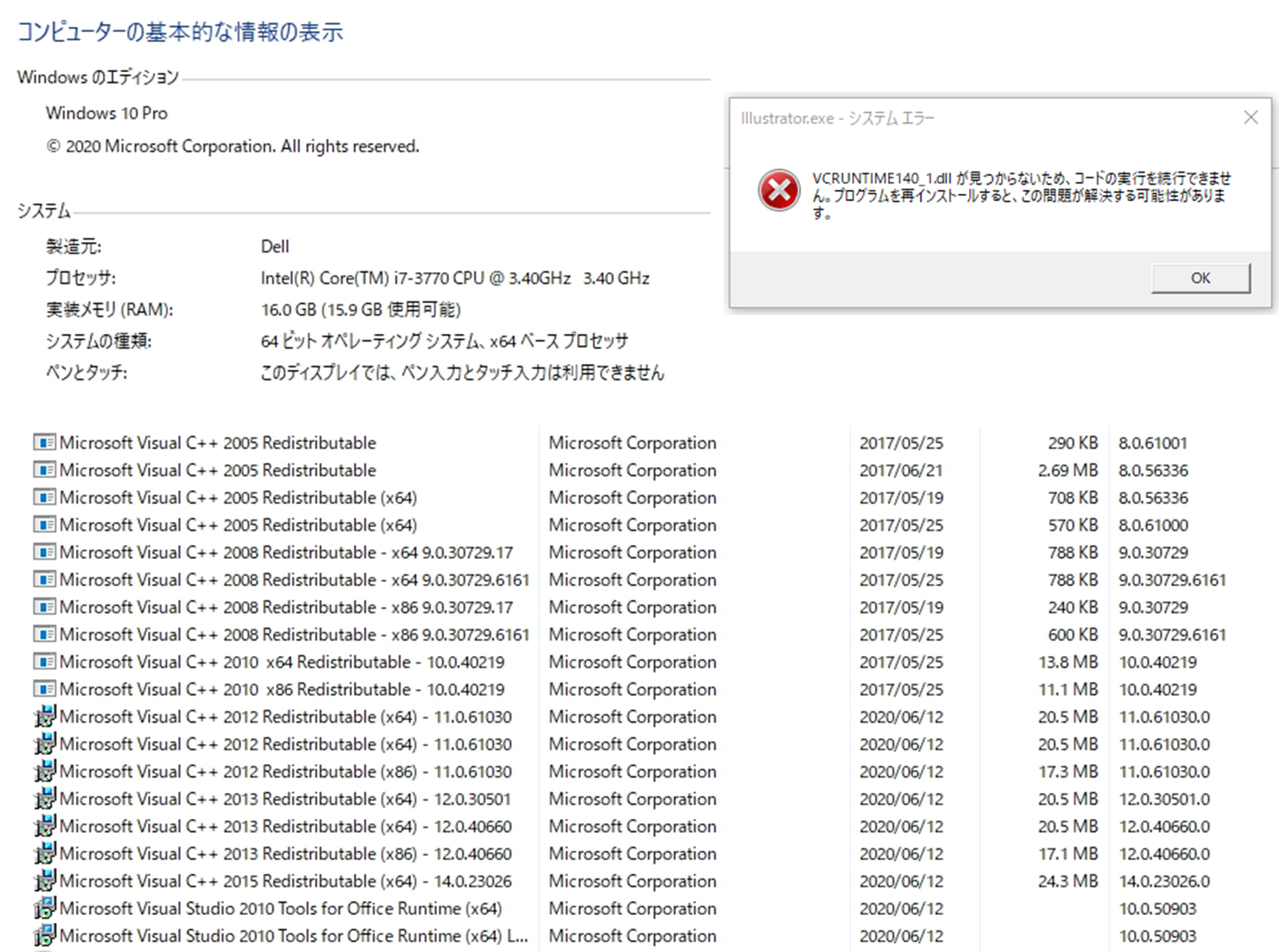Click the heading 'コンピューターの基本的な情報の表示'
Screen dimensions: 1279x952
pyautogui.click(x=180, y=33)
